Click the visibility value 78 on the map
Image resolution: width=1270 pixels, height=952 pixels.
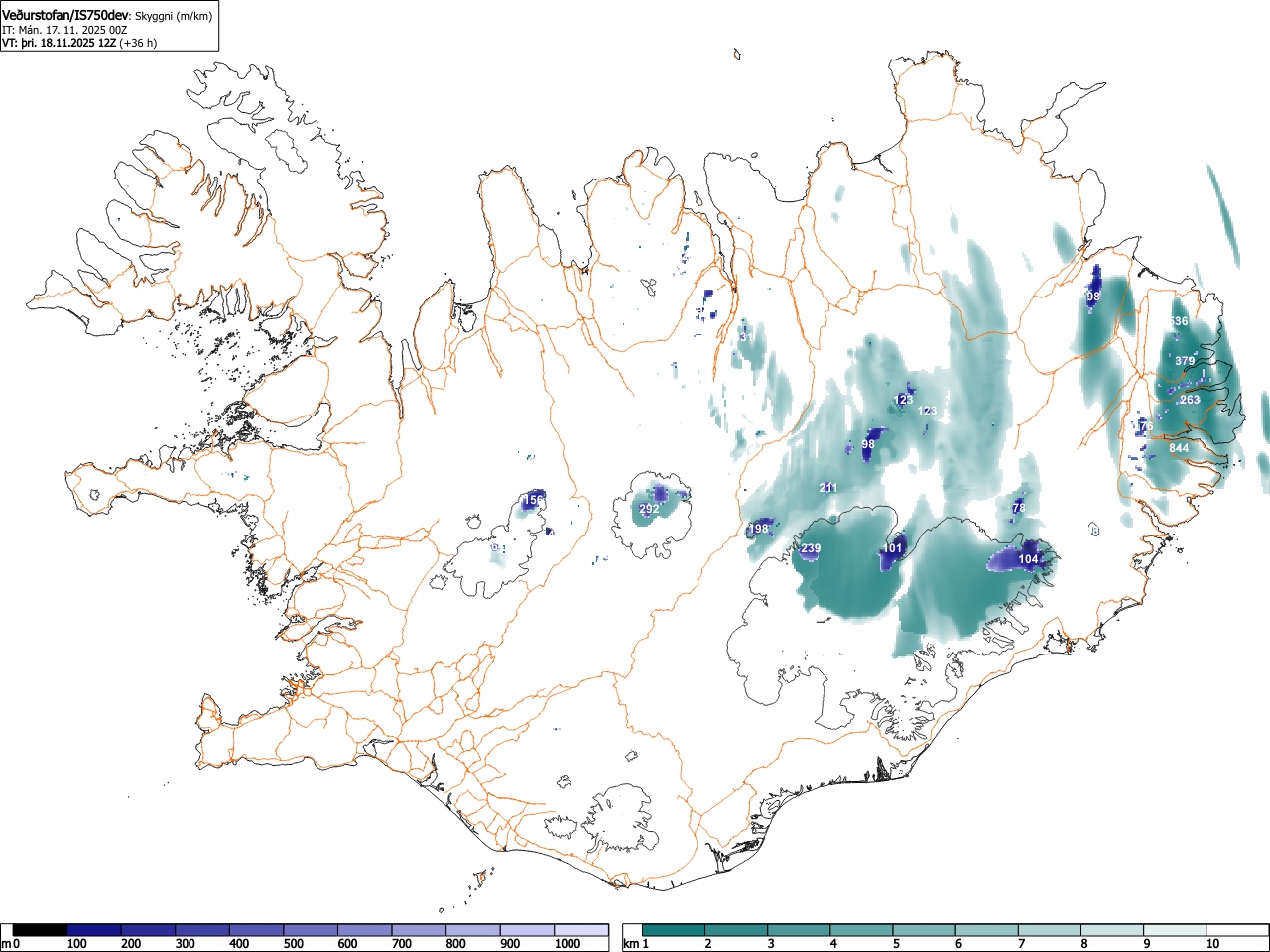1018,508
